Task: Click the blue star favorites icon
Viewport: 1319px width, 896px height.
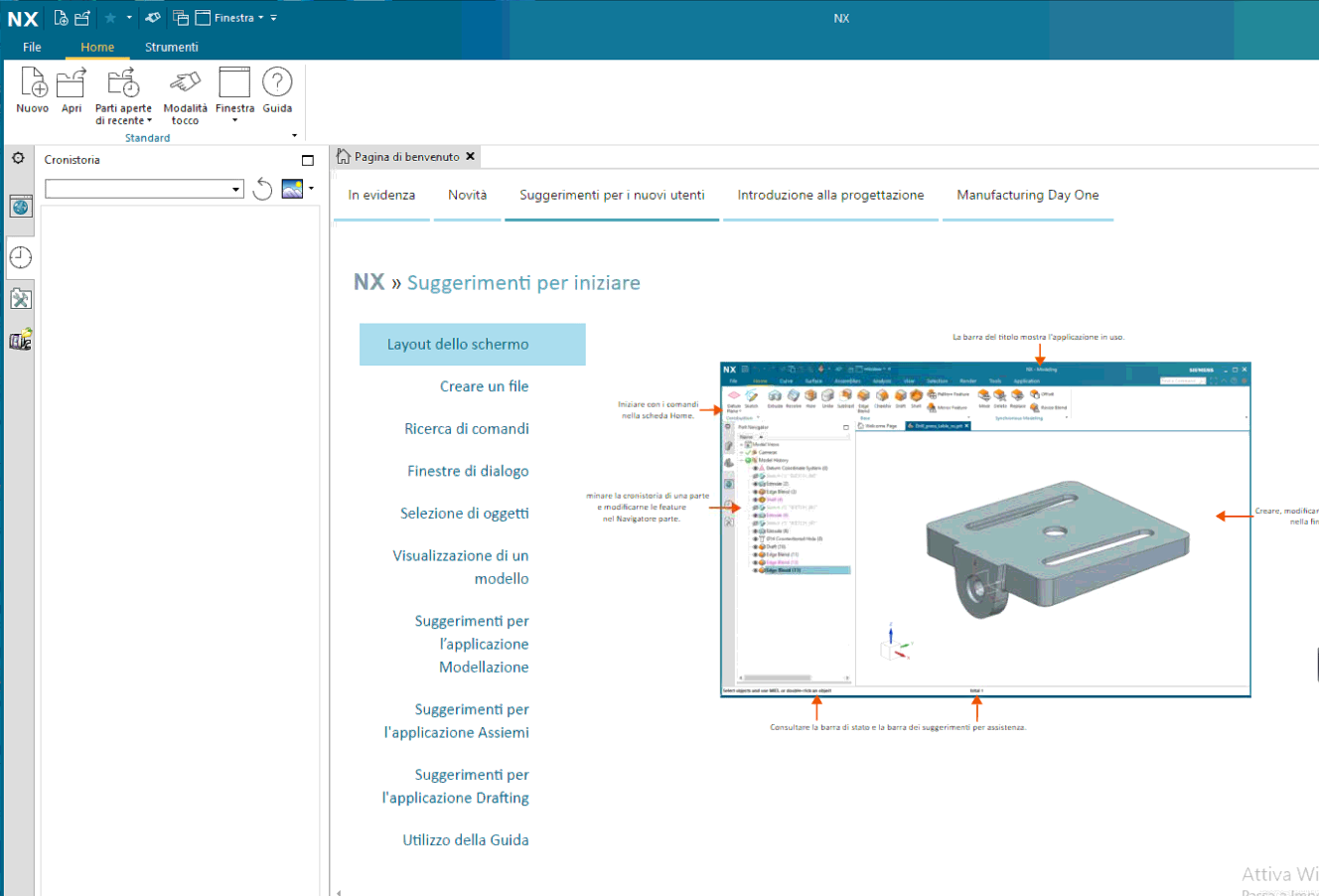Action: coord(110,18)
